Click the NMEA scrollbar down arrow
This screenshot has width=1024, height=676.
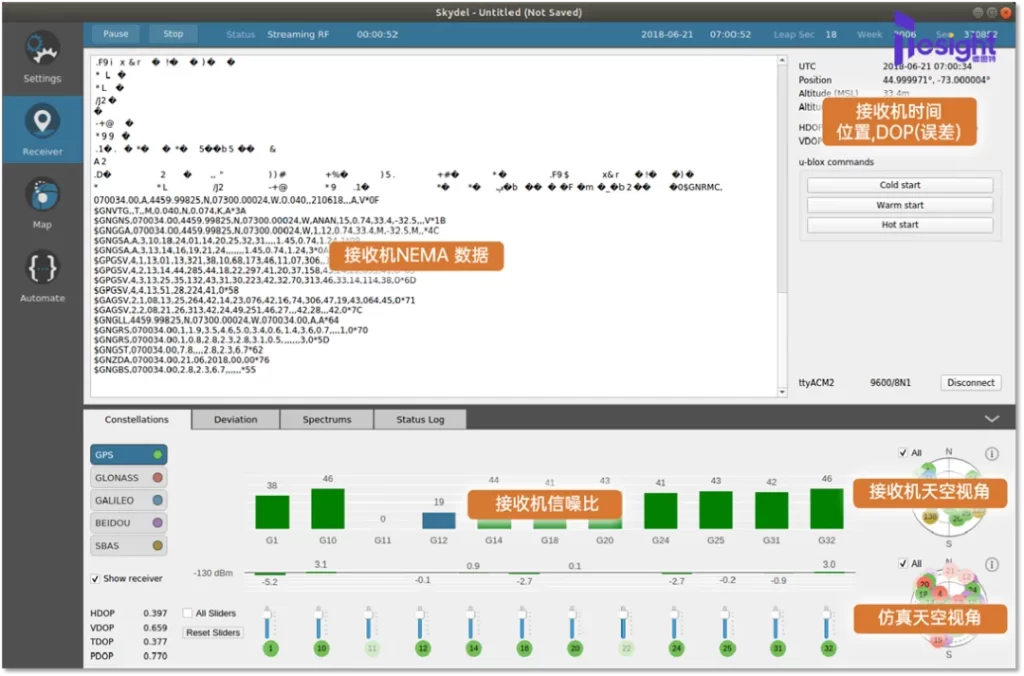(x=782, y=392)
